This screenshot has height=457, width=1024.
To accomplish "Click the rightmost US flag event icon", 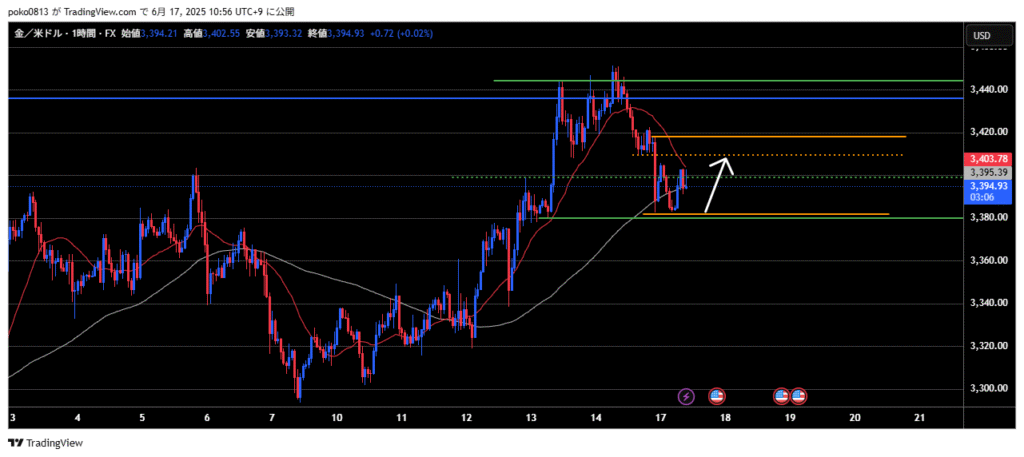I will [x=799, y=397].
